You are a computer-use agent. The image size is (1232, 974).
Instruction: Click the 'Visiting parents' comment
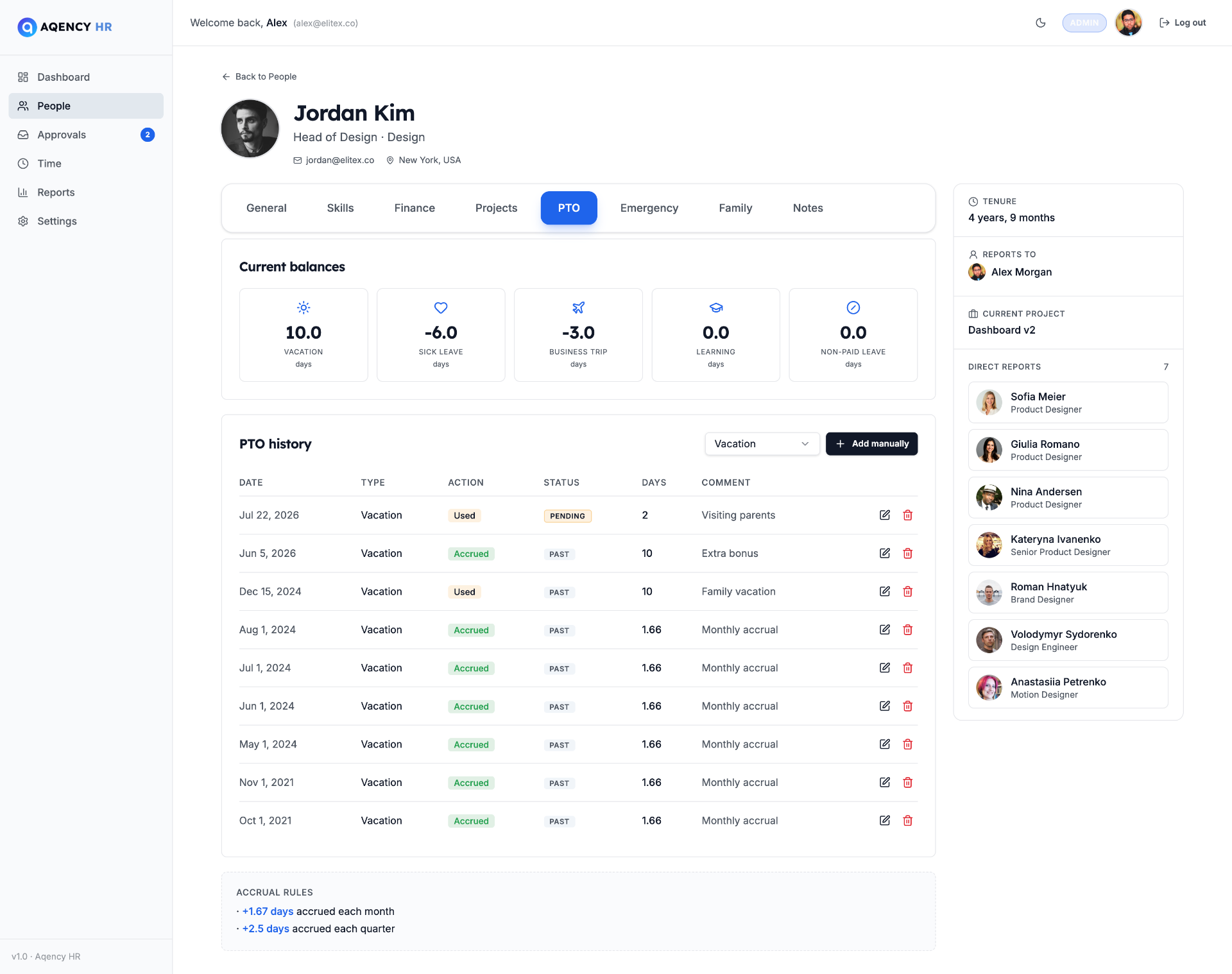[738, 515]
